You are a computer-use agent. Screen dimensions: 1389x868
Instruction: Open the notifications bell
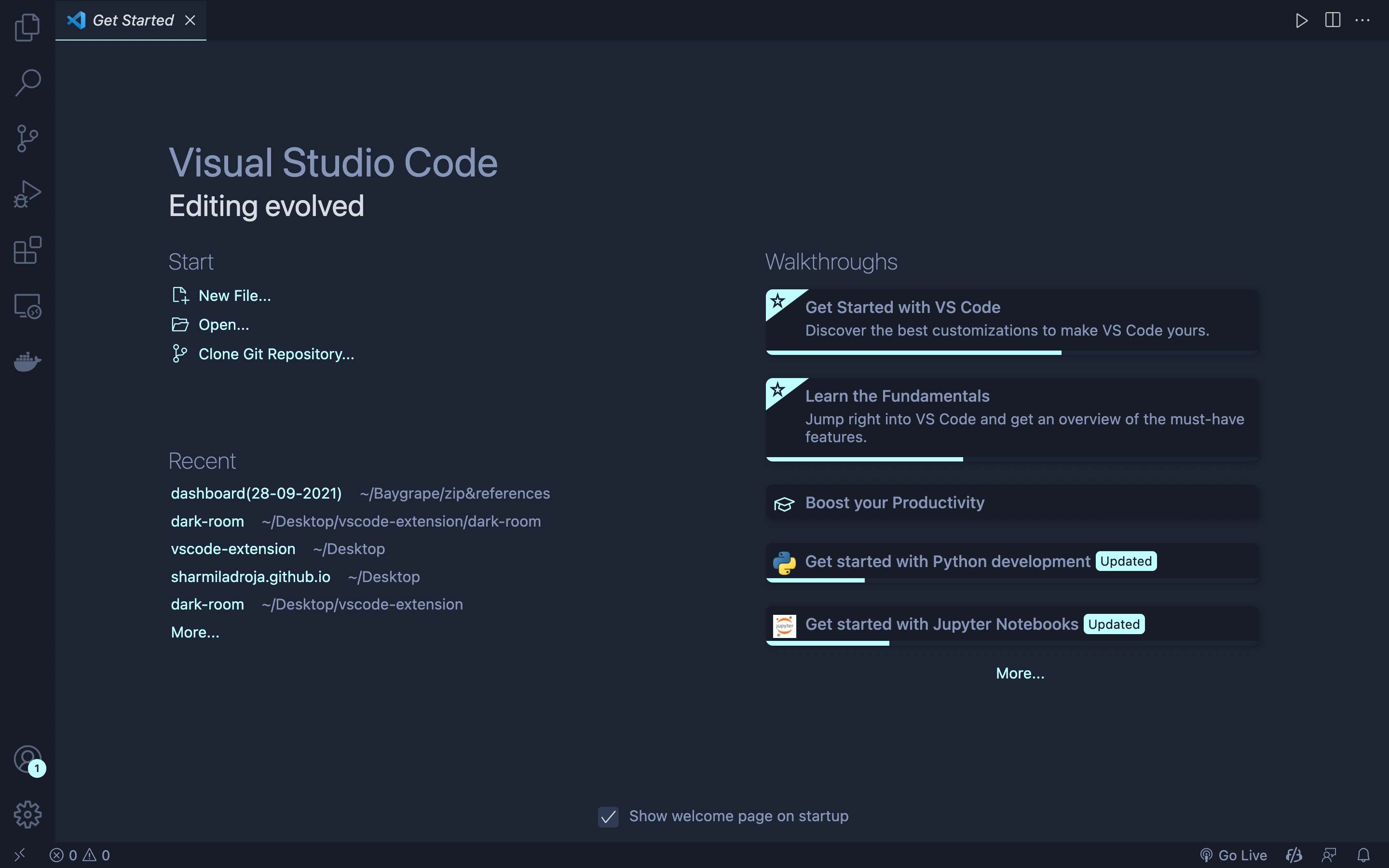pyautogui.click(x=1364, y=855)
